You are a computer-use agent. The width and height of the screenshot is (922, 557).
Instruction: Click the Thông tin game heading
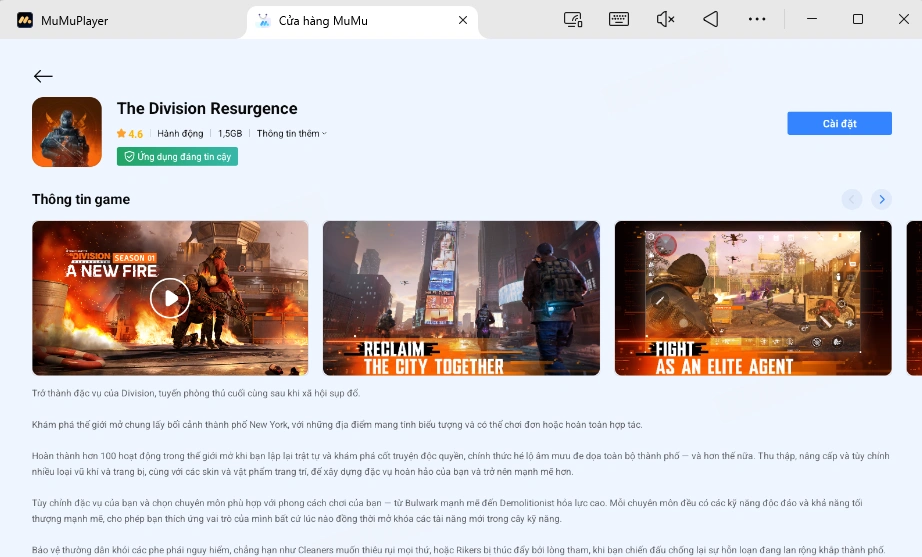point(81,199)
